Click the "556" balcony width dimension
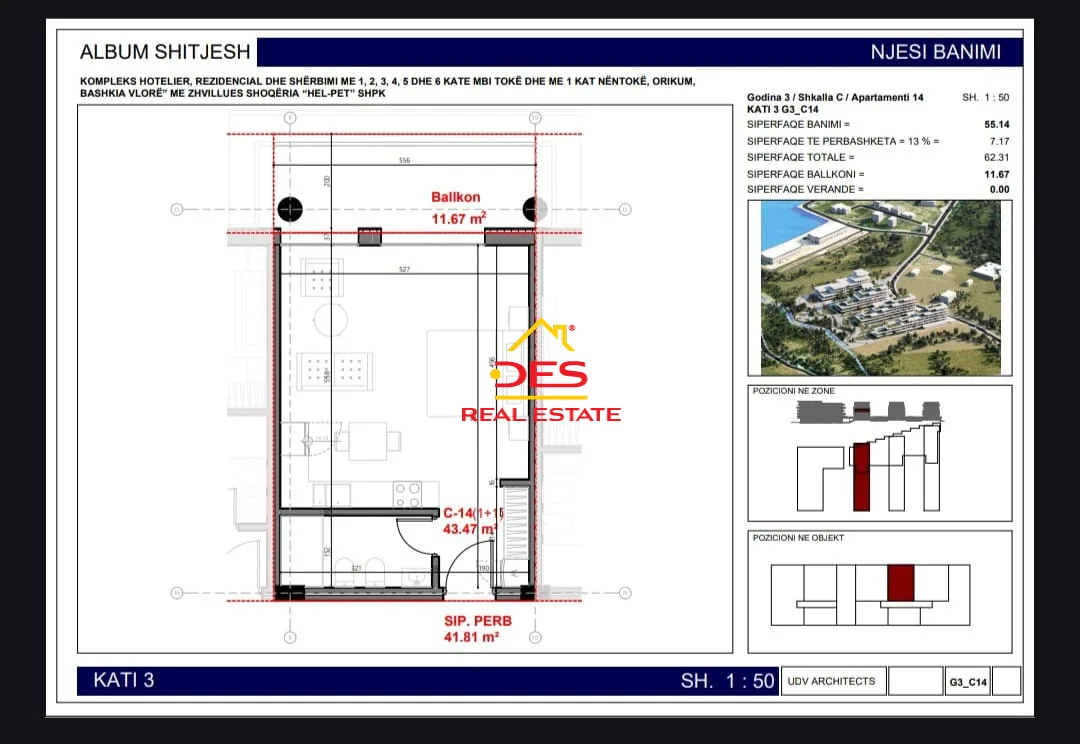Image resolution: width=1080 pixels, height=744 pixels. pos(404,161)
